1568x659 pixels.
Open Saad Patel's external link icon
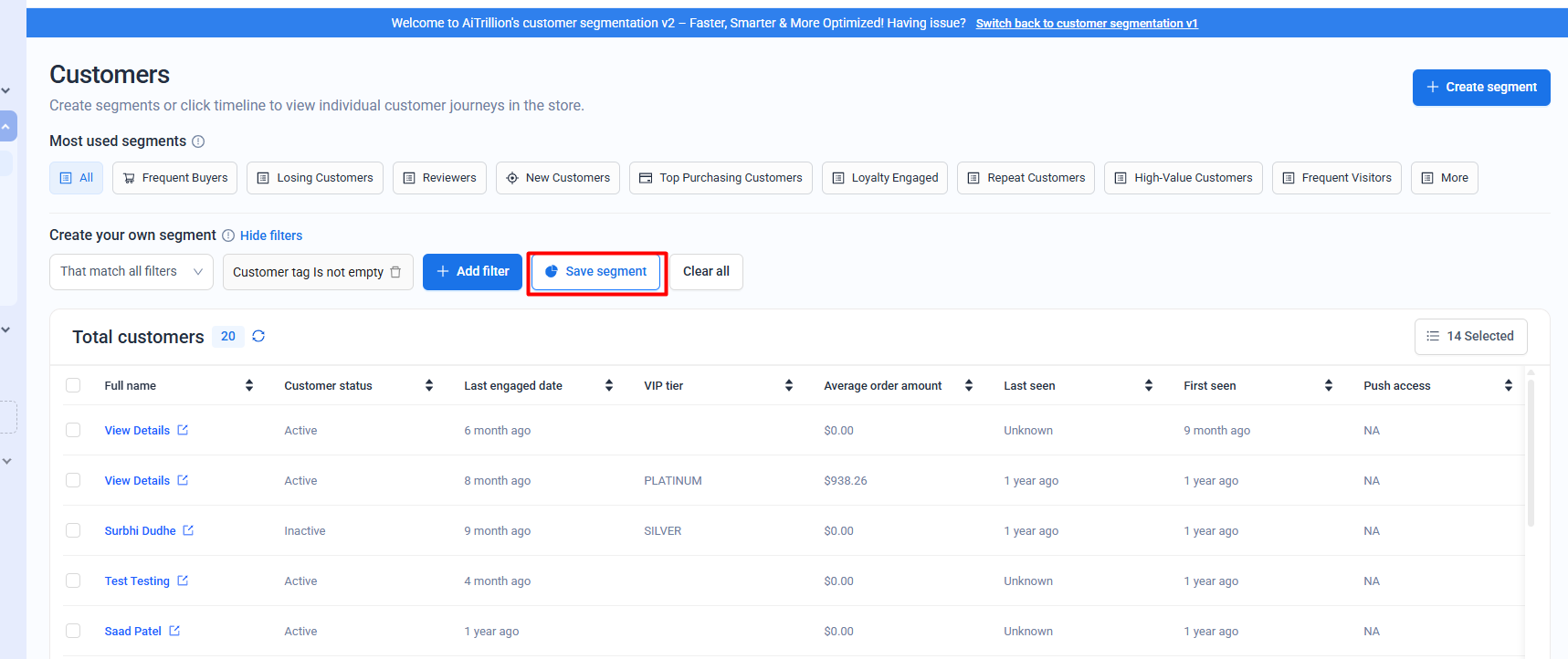[174, 631]
